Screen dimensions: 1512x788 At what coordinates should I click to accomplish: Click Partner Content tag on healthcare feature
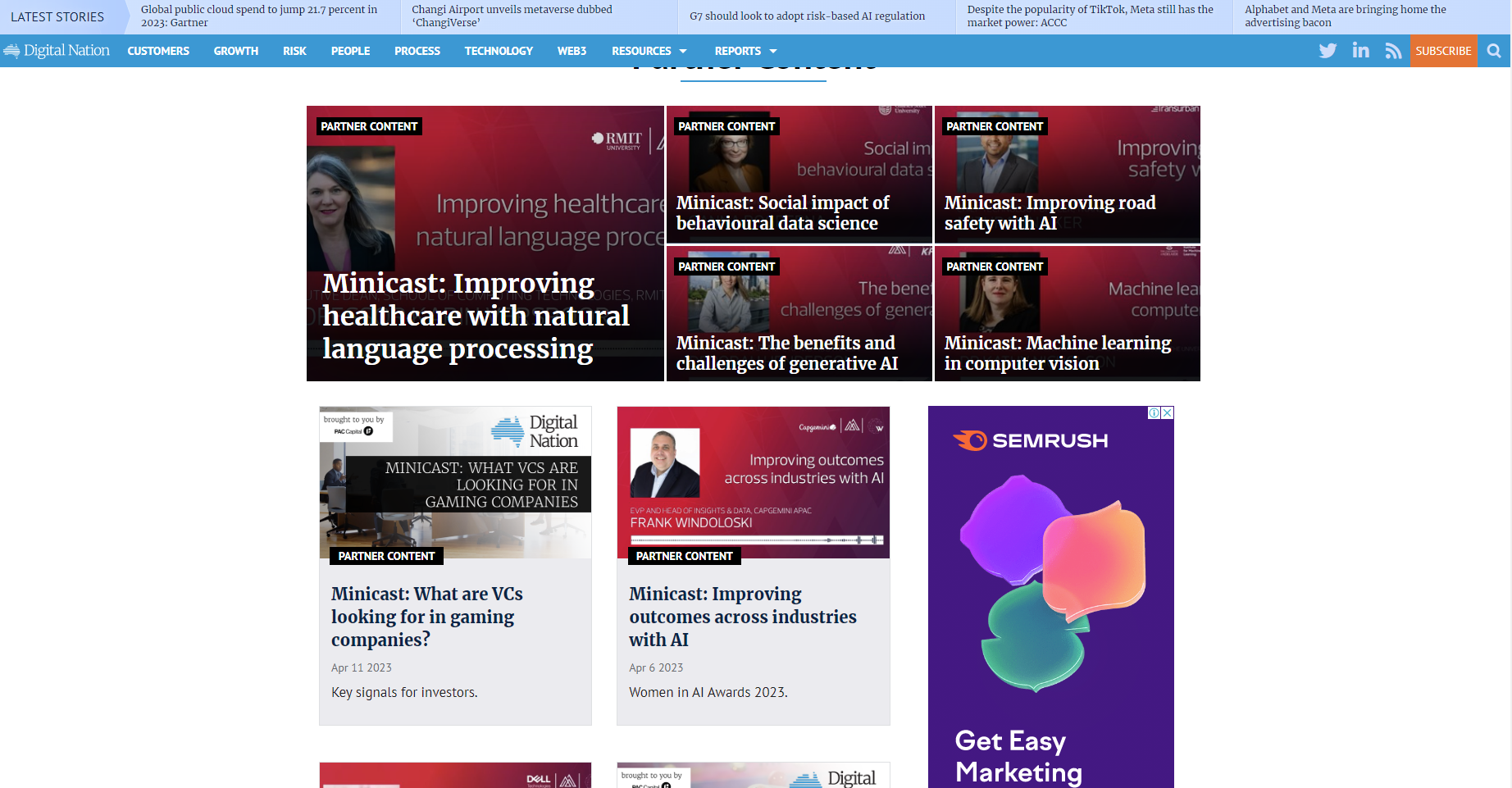(369, 126)
